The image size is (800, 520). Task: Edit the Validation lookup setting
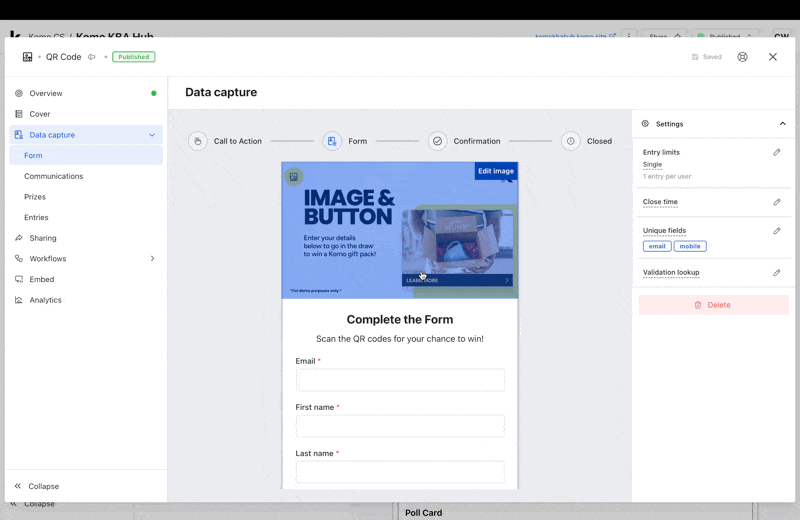pos(777,272)
